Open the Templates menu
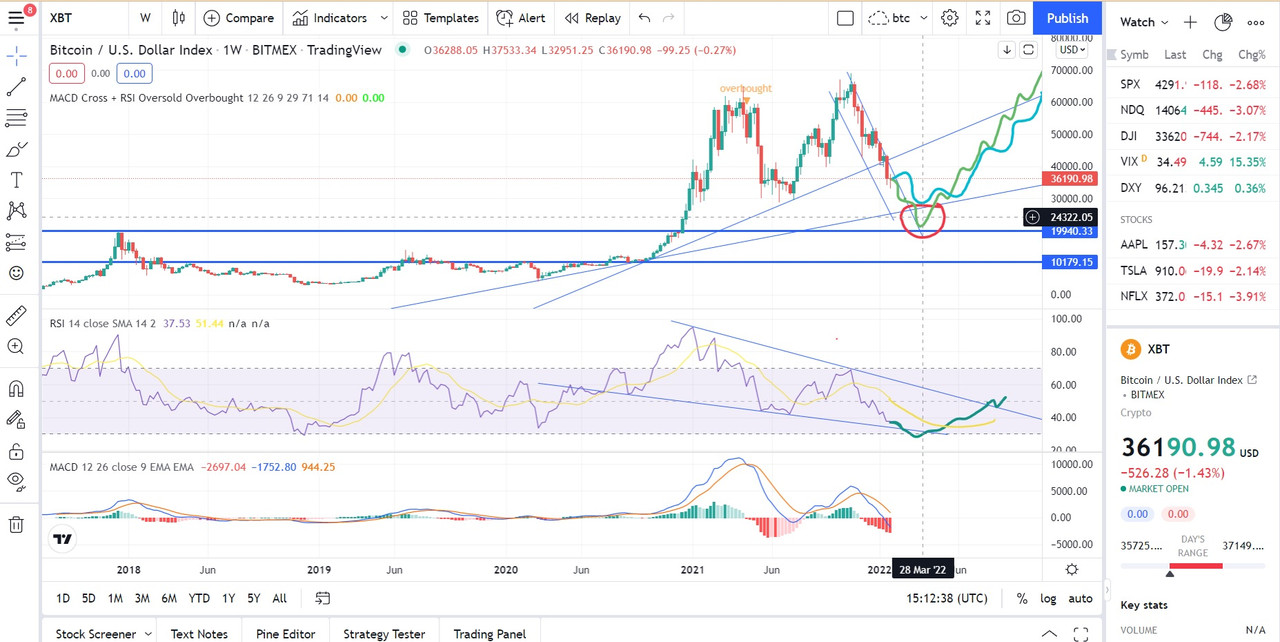 pyautogui.click(x=440, y=18)
